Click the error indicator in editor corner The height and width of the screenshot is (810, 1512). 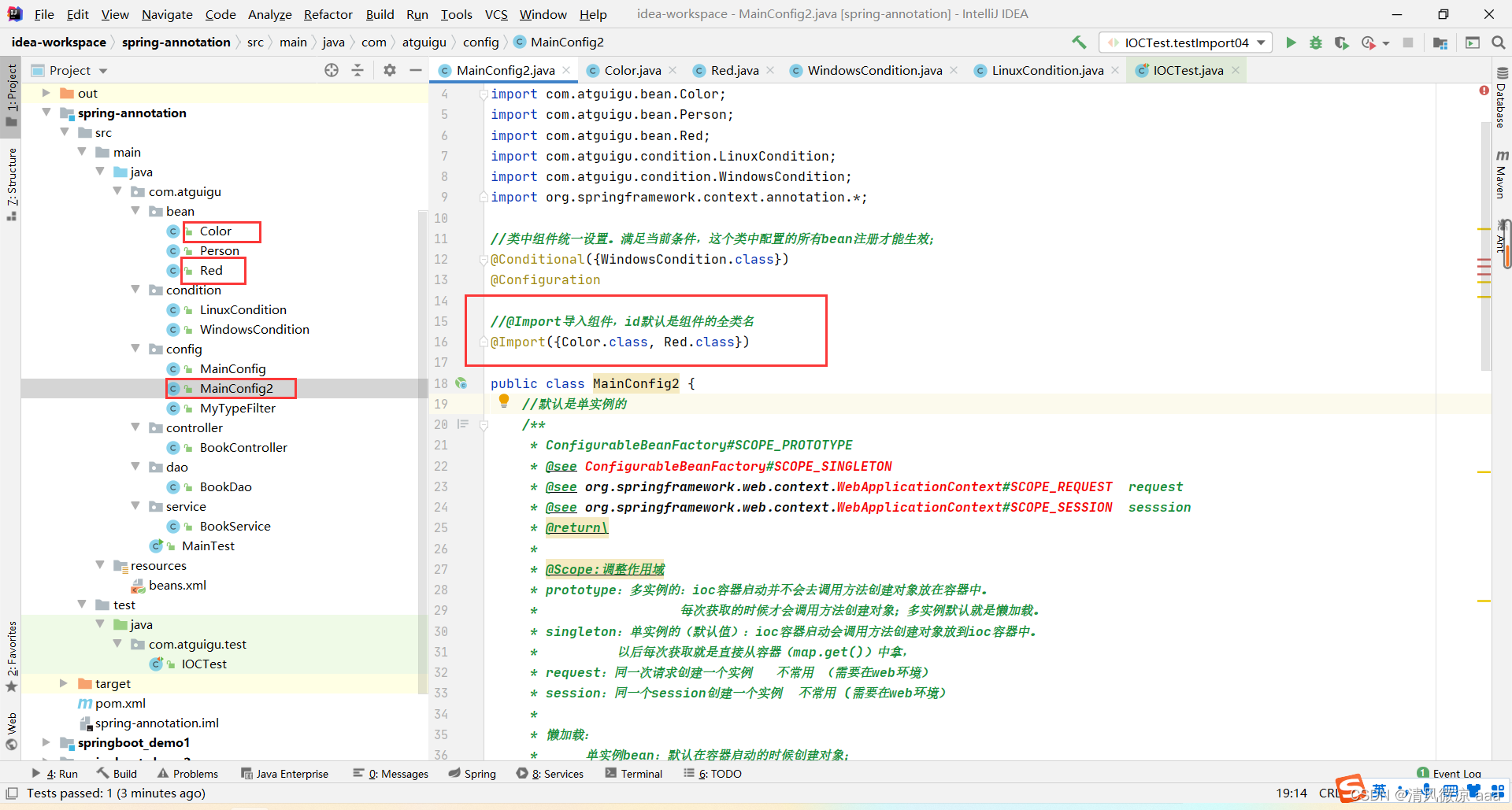pyautogui.click(x=1484, y=91)
